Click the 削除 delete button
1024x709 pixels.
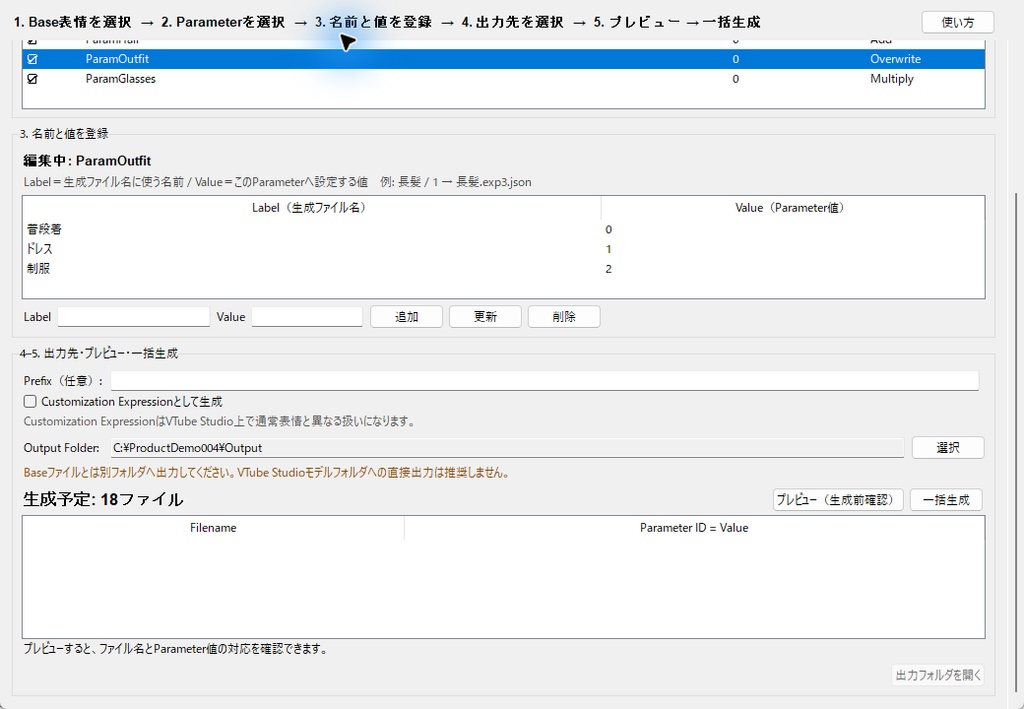coord(564,317)
